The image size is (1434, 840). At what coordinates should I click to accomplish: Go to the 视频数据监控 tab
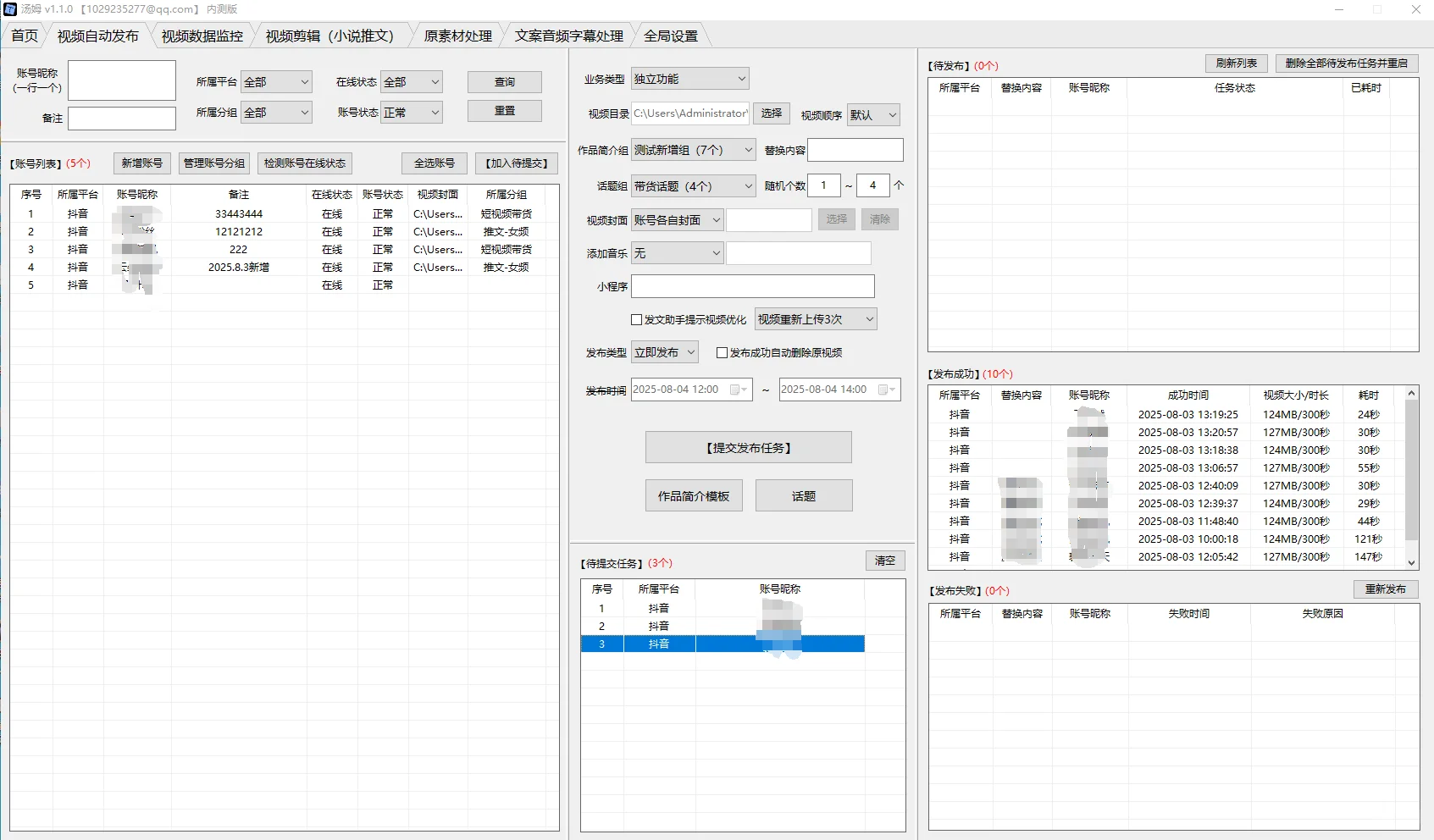[x=202, y=36]
